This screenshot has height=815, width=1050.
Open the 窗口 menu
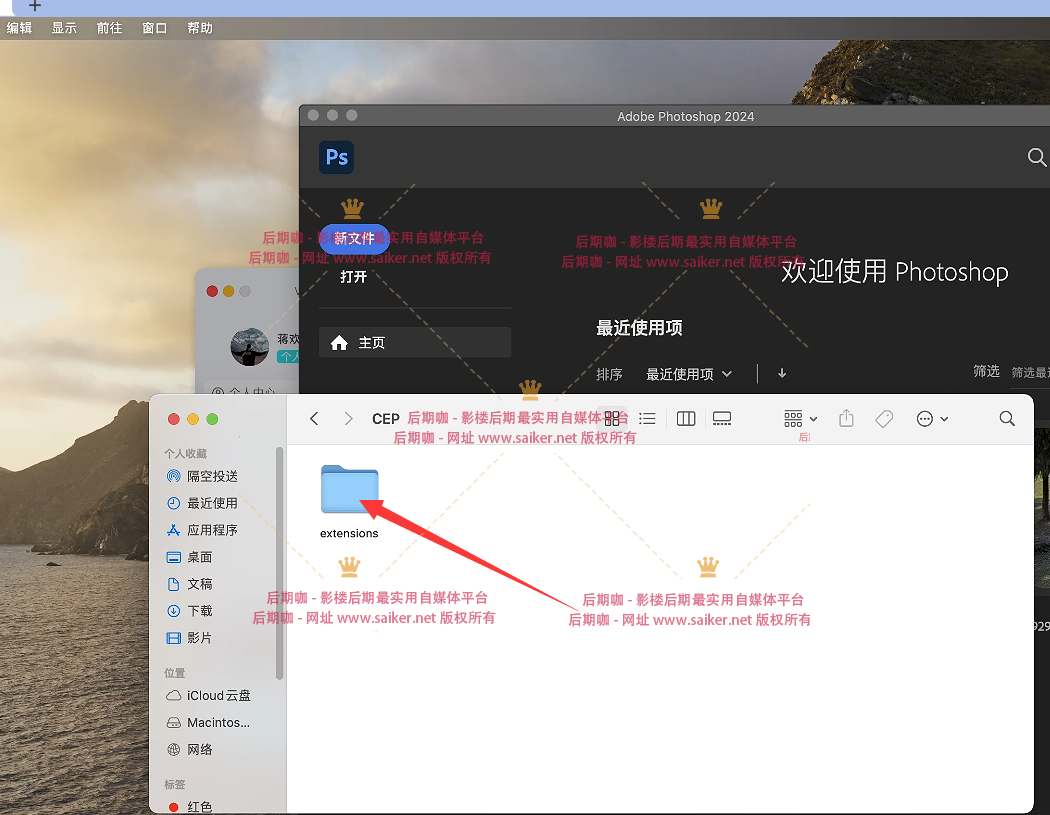pos(154,28)
